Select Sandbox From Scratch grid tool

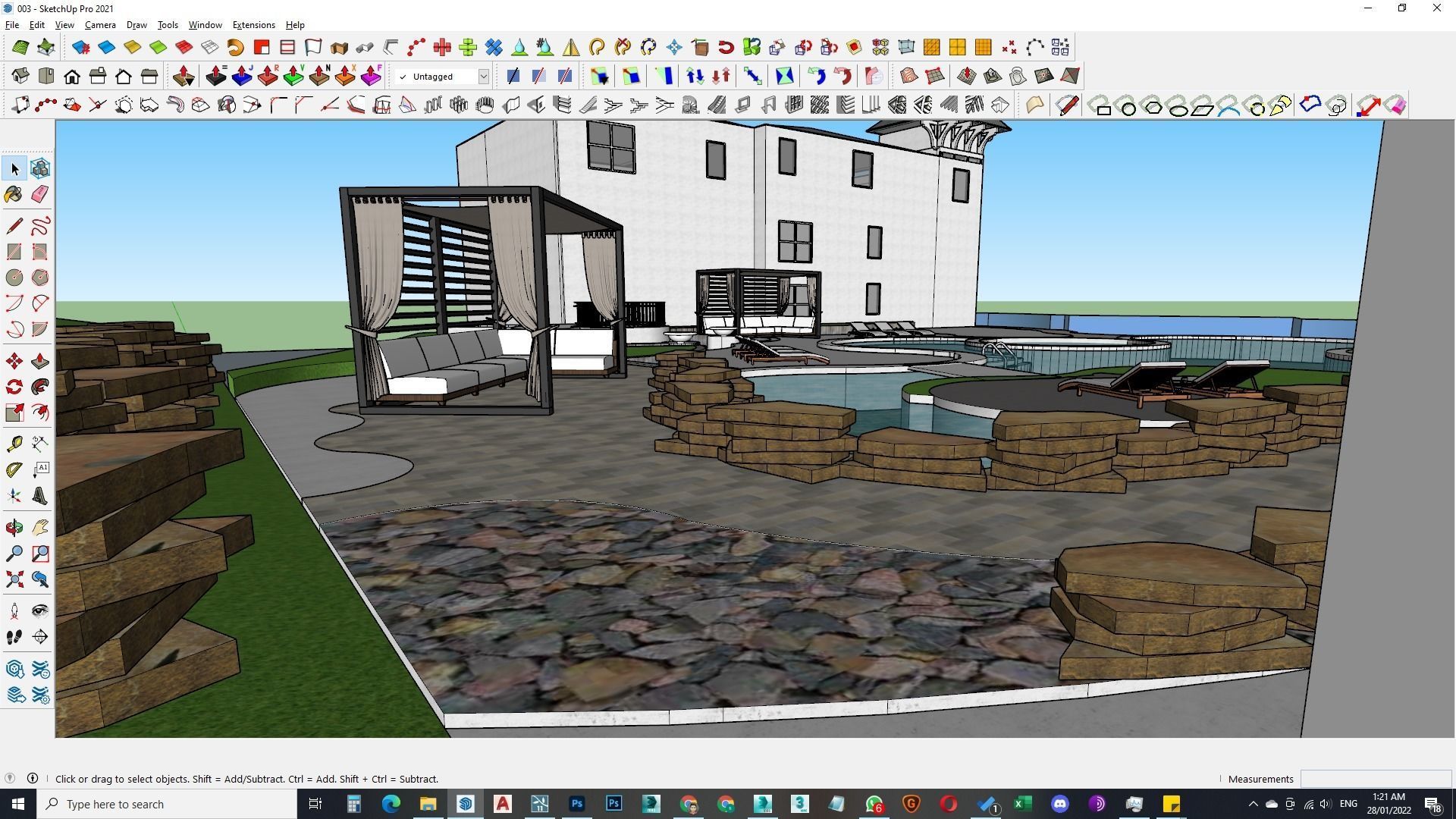(x=935, y=76)
